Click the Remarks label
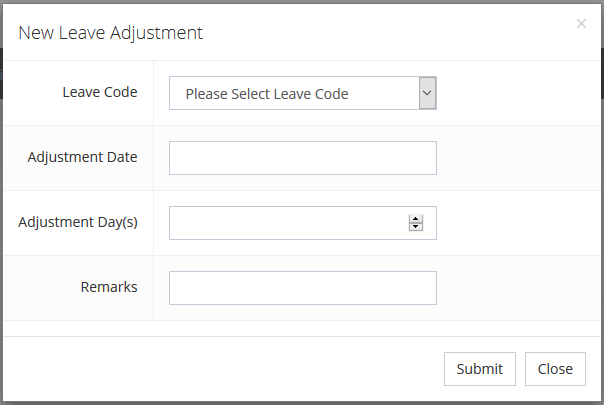Image resolution: width=604 pixels, height=405 pixels. tap(109, 287)
